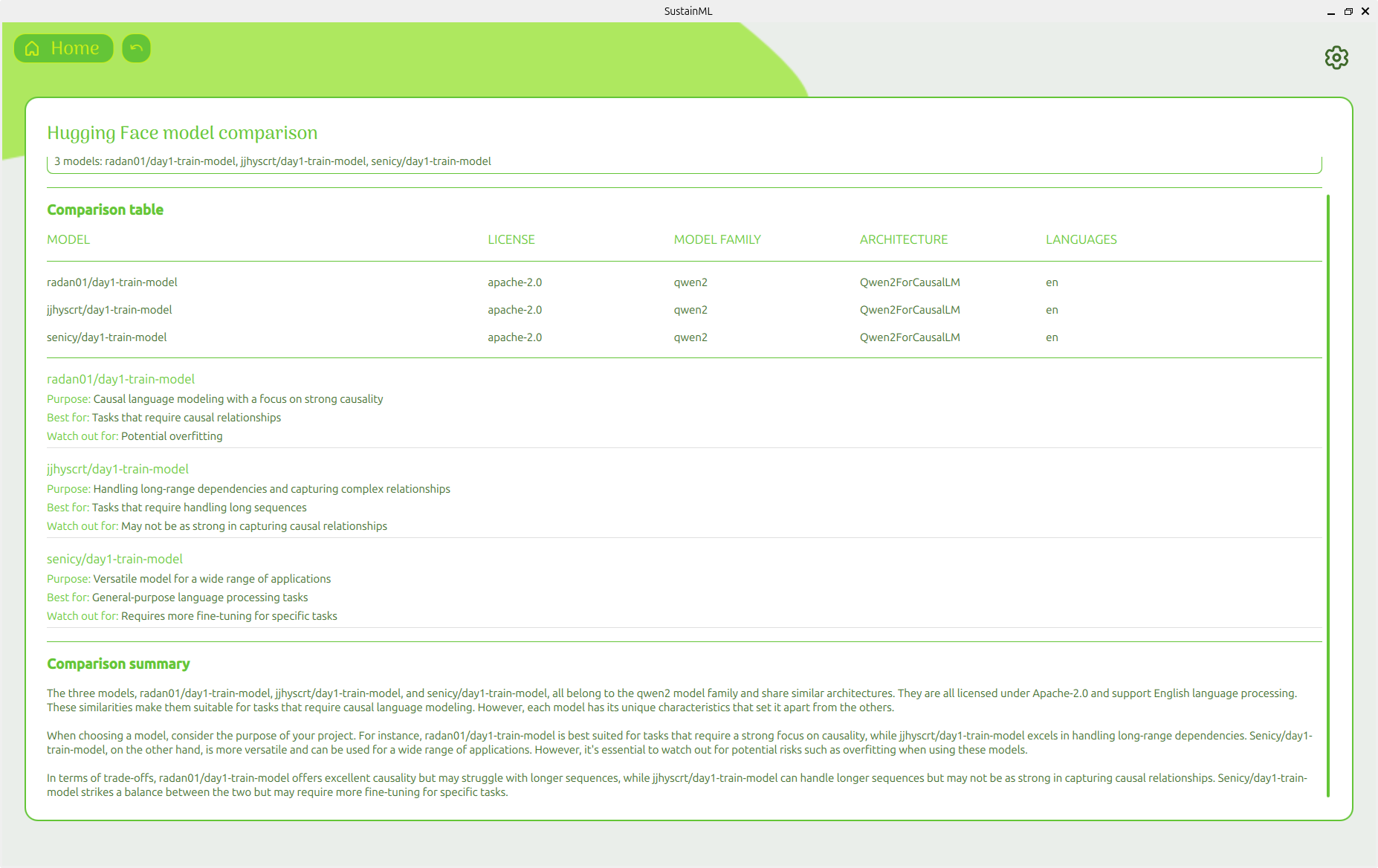Click 'Handling long-range dependencies' purpose text
The image size is (1378, 868).
coord(271,489)
